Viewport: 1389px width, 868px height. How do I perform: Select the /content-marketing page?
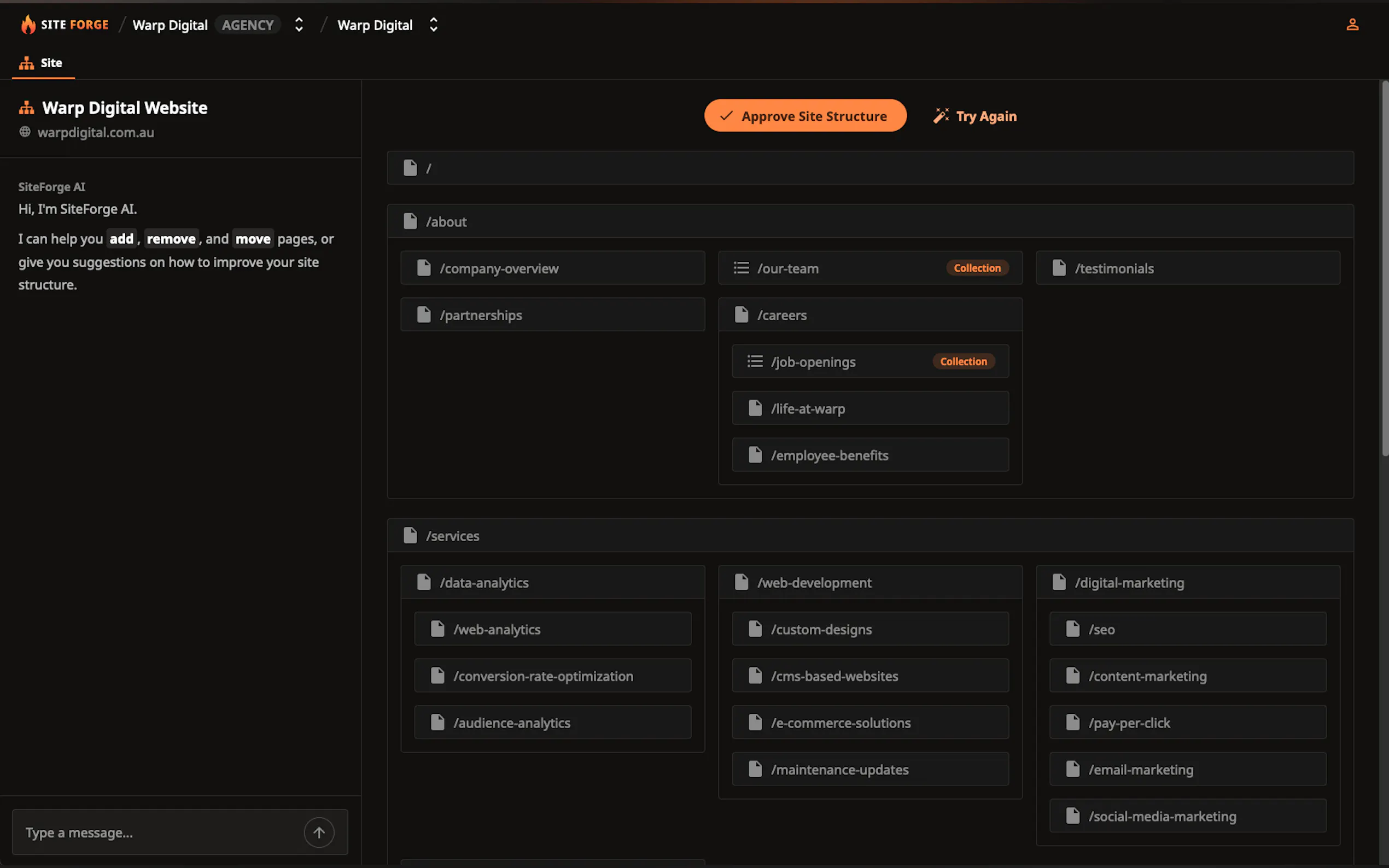tap(1187, 676)
